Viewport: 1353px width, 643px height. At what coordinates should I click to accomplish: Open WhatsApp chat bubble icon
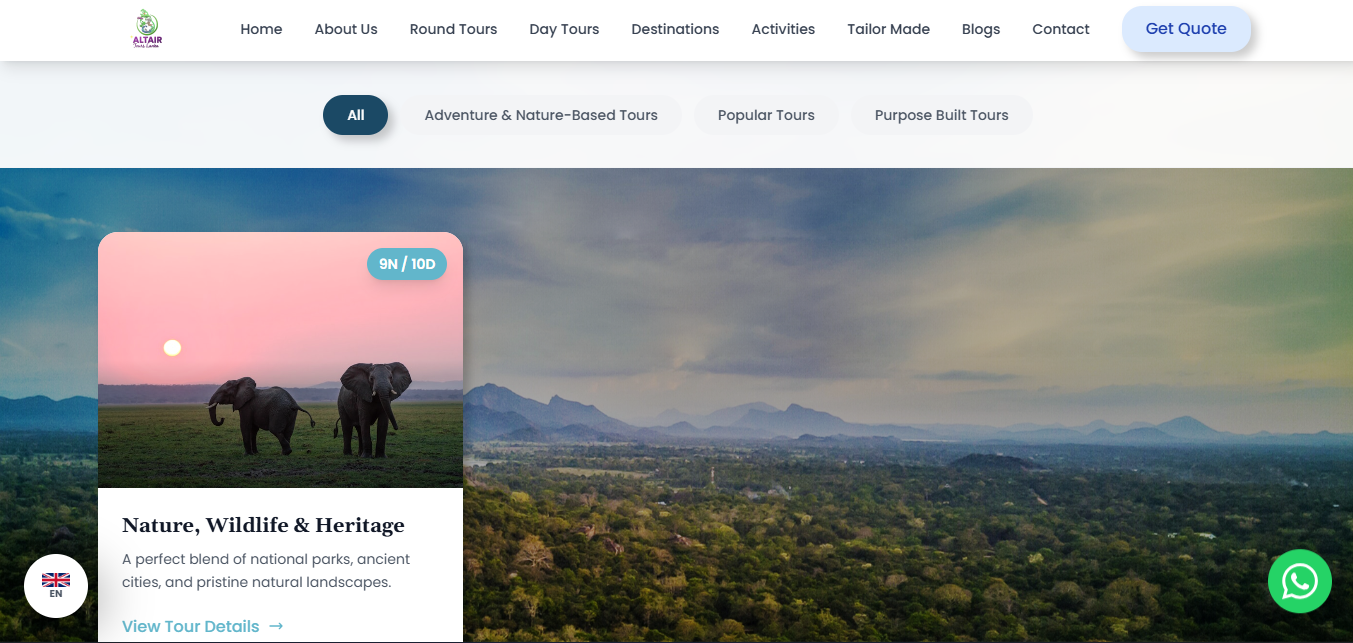click(1299, 581)
